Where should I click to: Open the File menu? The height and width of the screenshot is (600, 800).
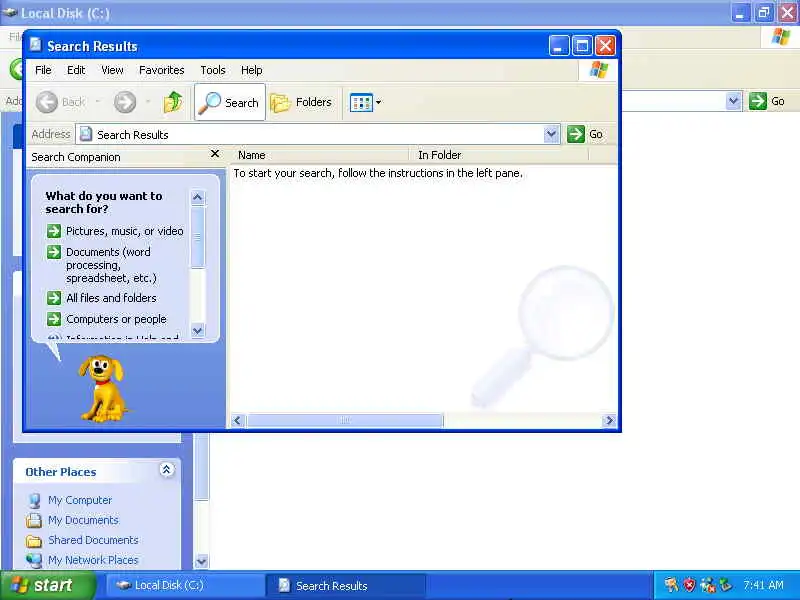(x=43, y=70)
